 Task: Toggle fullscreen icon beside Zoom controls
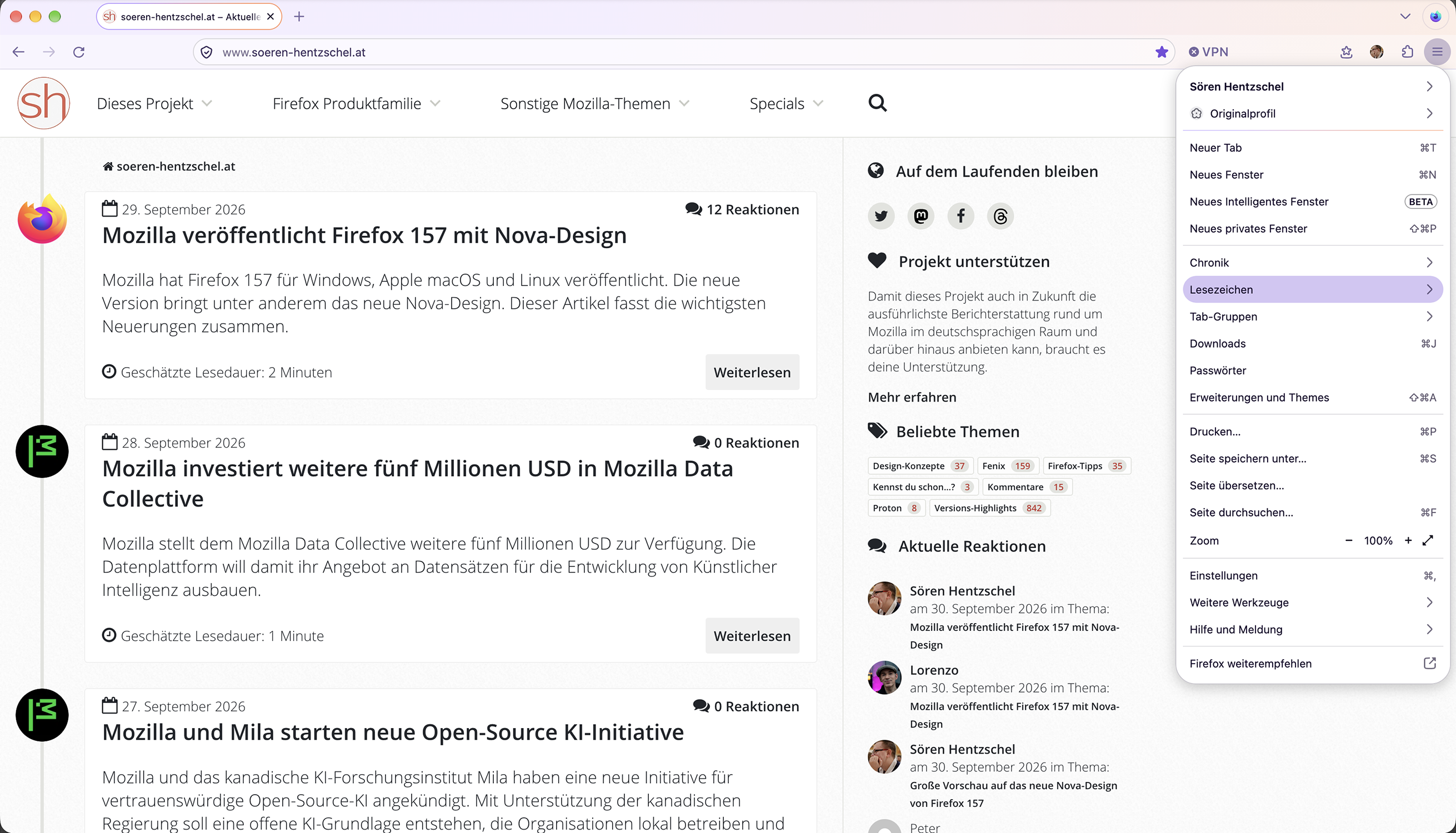(x=1427, y=540)
